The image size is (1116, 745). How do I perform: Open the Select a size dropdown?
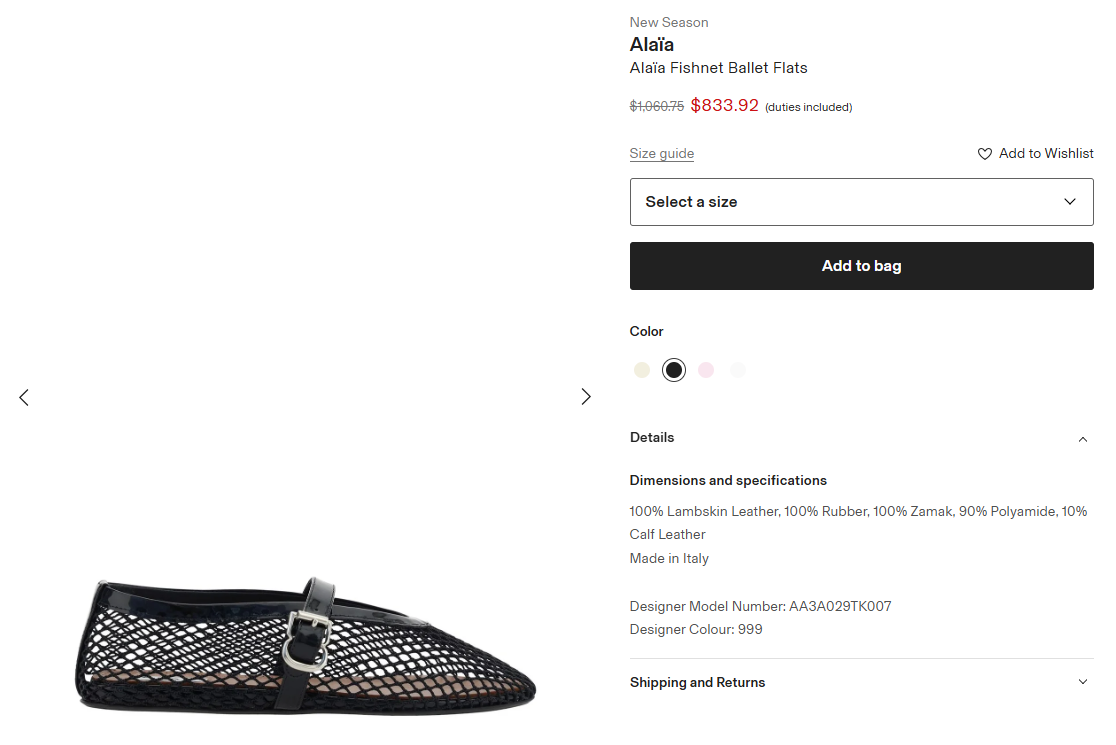[x=860, y=202]
